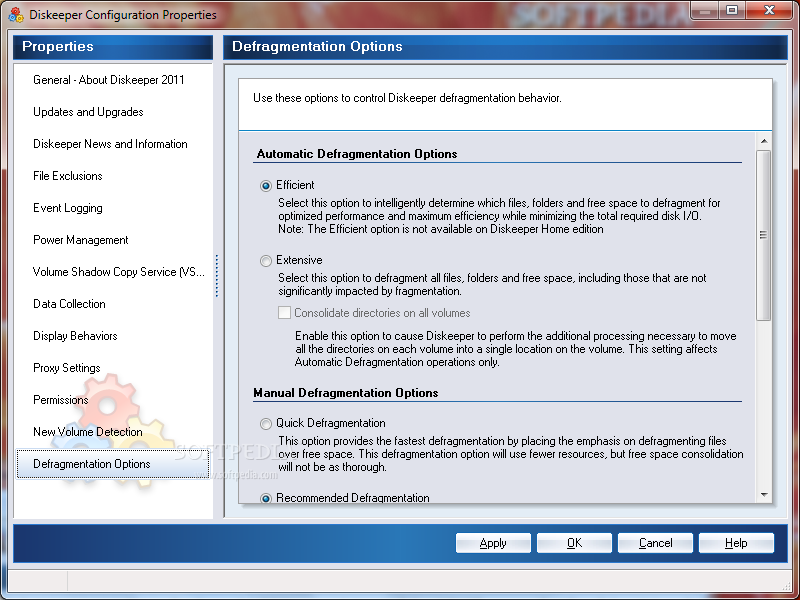Click the 'Automatic Defragmentation Options' heading
The width and height of the screenshot is (800, 600).
[x=357, y=154]
